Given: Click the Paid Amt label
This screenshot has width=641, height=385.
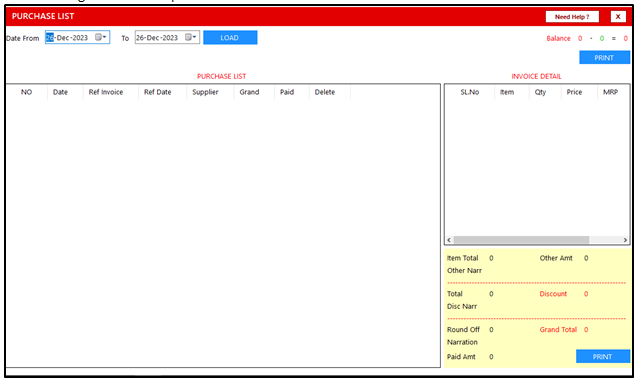Looking at the screenshot, I should pyautogui.click(x=461, y=357).
